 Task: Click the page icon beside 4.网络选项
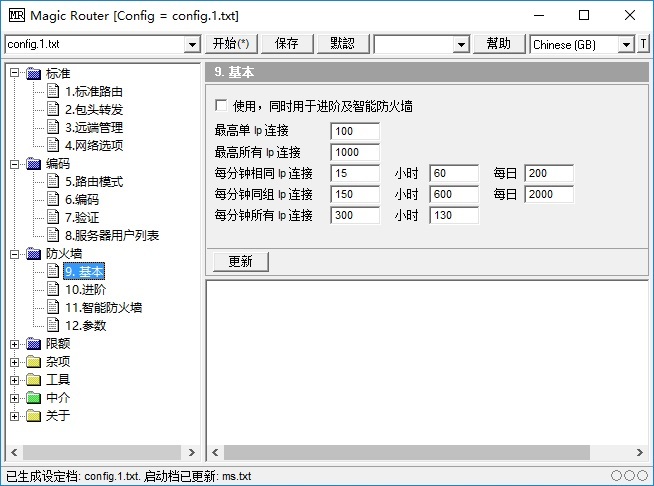pos(53,145)
